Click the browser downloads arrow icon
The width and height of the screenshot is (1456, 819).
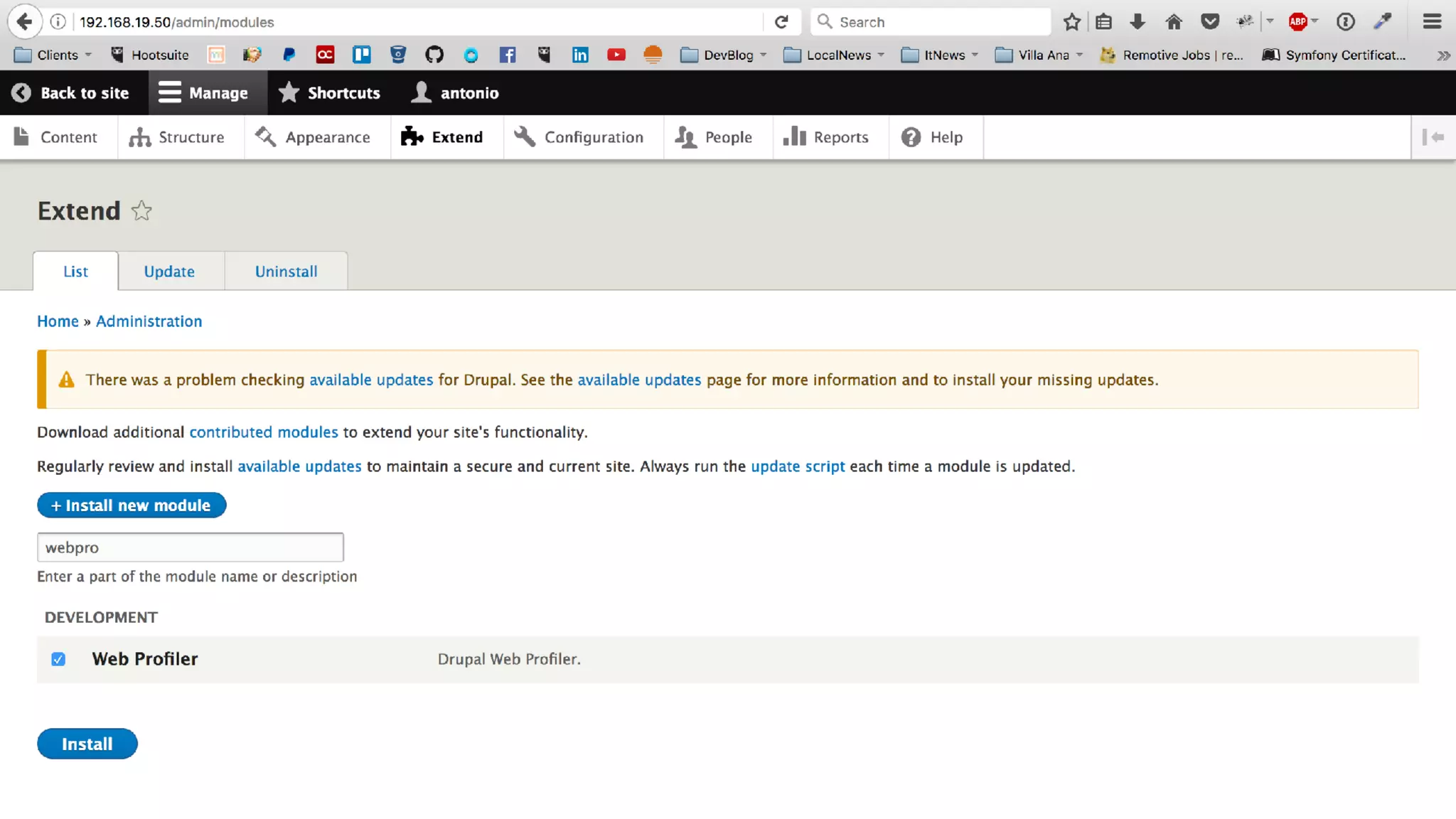point(1137,22)
